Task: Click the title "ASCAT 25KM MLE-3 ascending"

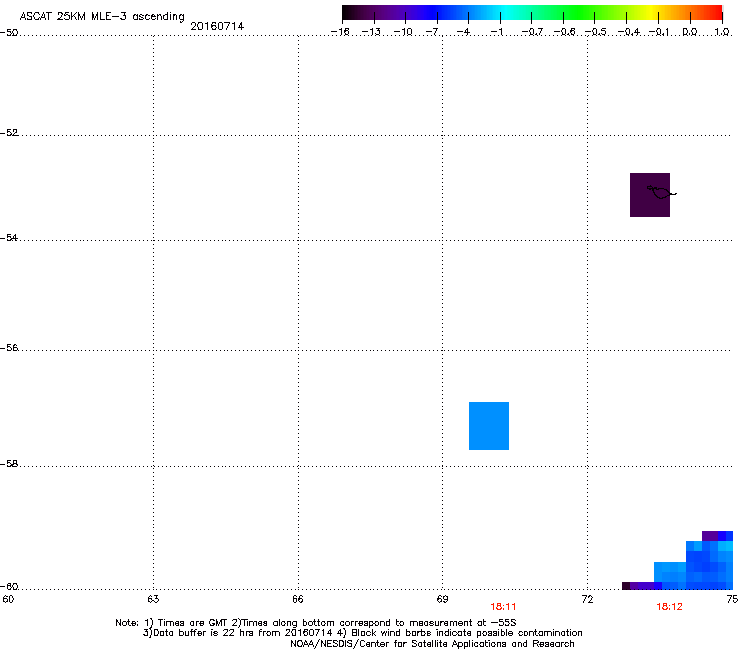Action: coord(102,17)
